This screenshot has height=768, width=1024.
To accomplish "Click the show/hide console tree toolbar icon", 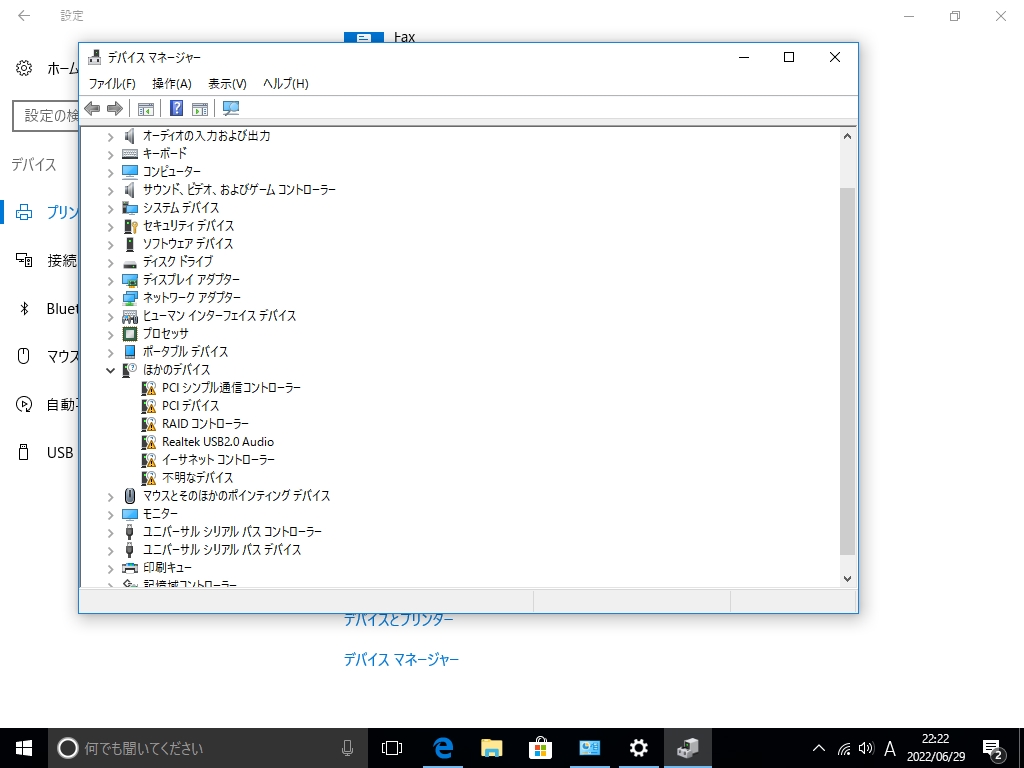I will tap(146, 108).
